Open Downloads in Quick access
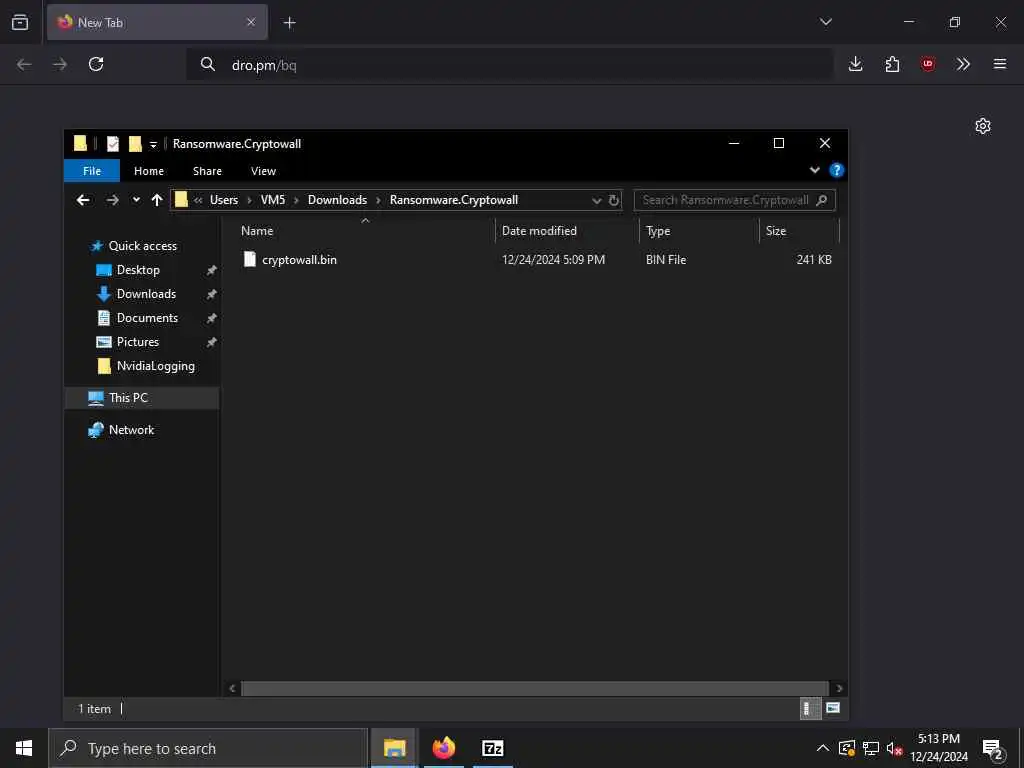The height and width of the screenshot is (768, 1024). (146, 294)
